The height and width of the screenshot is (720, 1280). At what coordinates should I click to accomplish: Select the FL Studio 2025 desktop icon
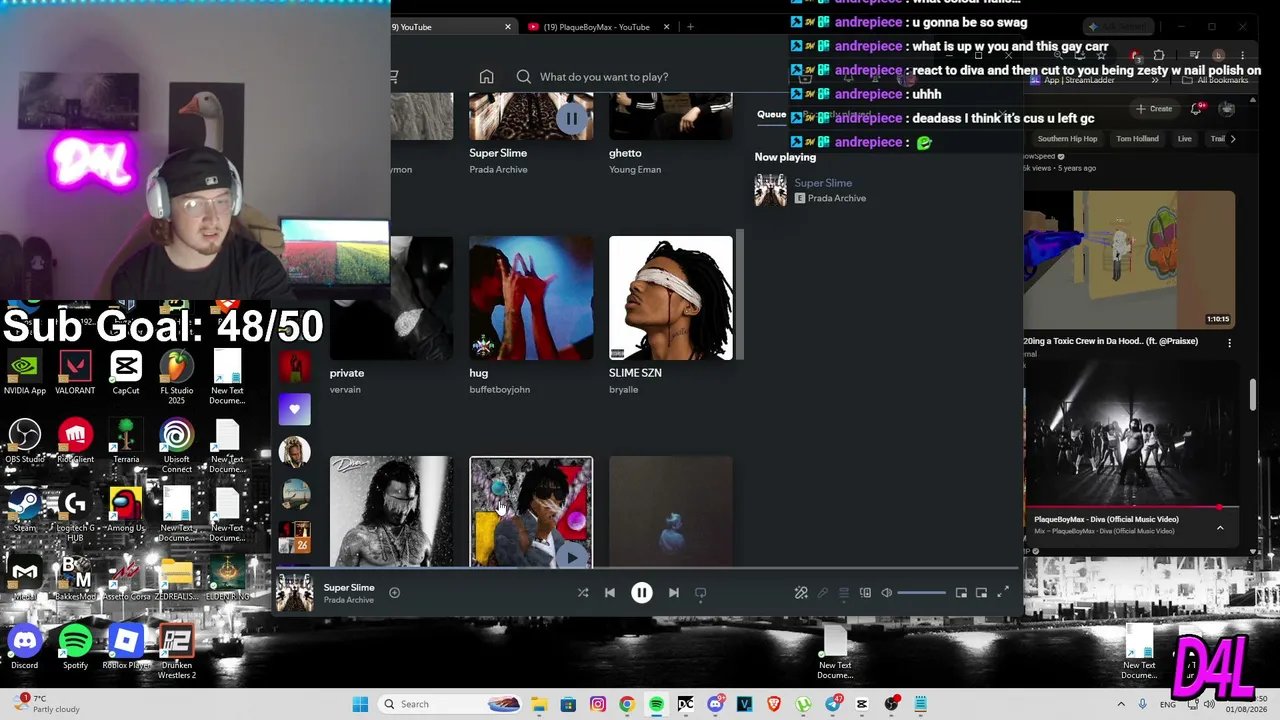[176, 377]
